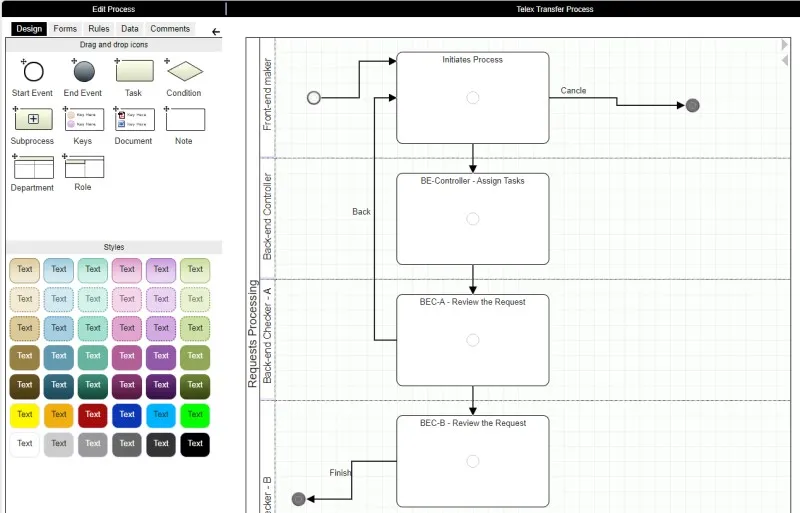800x513 pixels.
Task: Apply the light tan style swatch
Action: click(x=24, y=270)
